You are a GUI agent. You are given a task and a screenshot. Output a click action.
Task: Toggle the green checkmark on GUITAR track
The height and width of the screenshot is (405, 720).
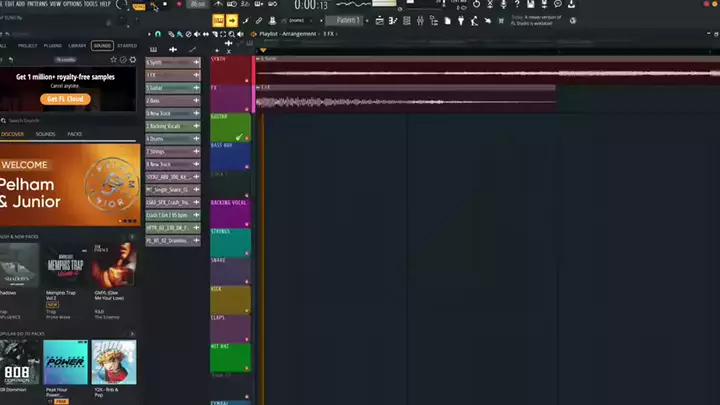click(x=239, y=137)
